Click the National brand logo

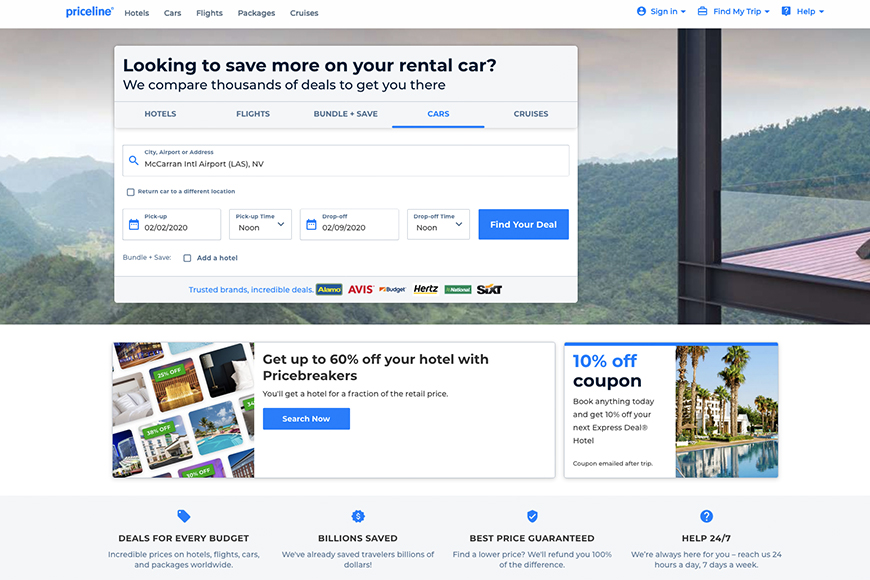tap(458, 289)
